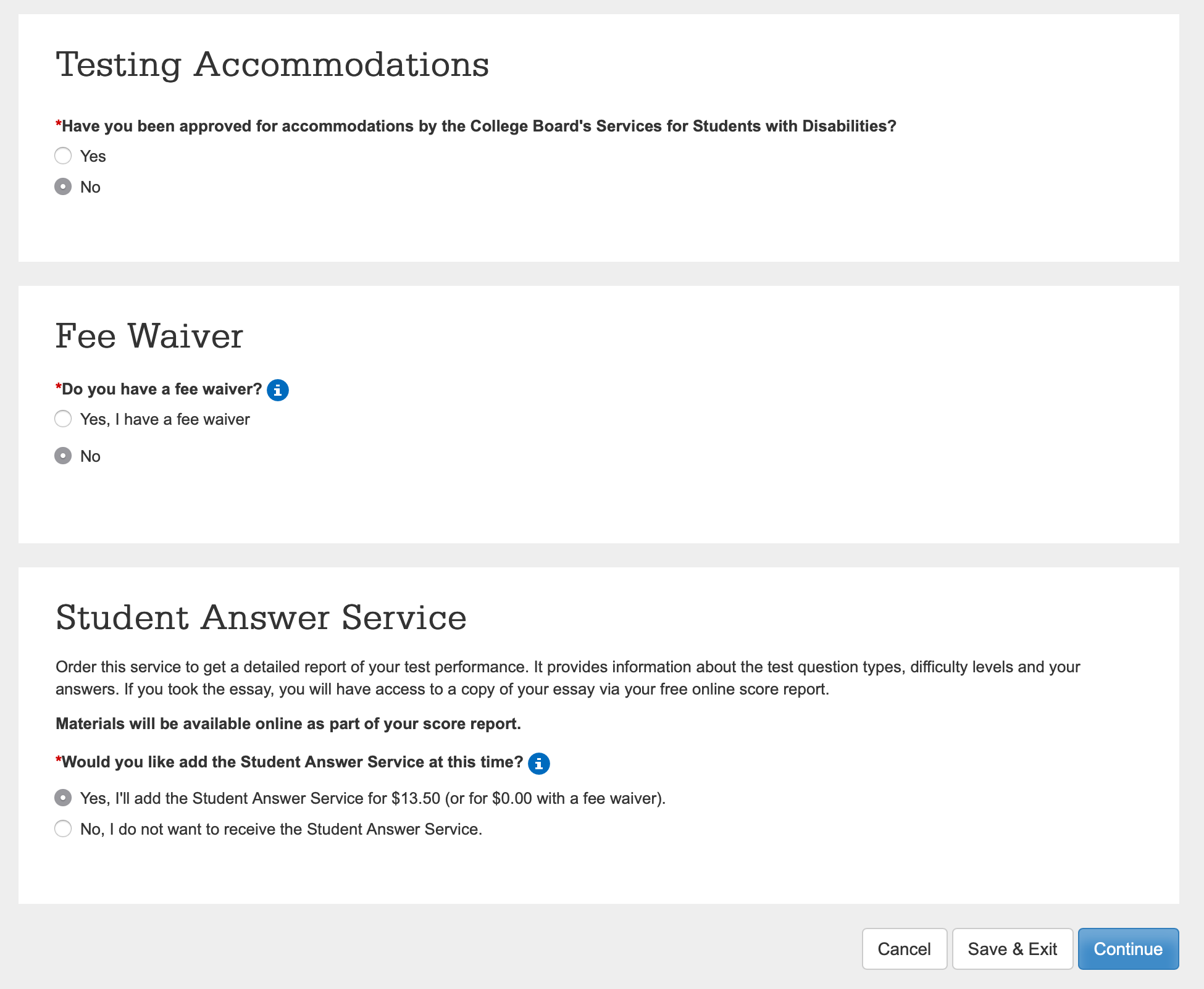Click 'Yes, I have a fee waiver' label text
Screen dimensions: 1204x989
pos(165,420)
